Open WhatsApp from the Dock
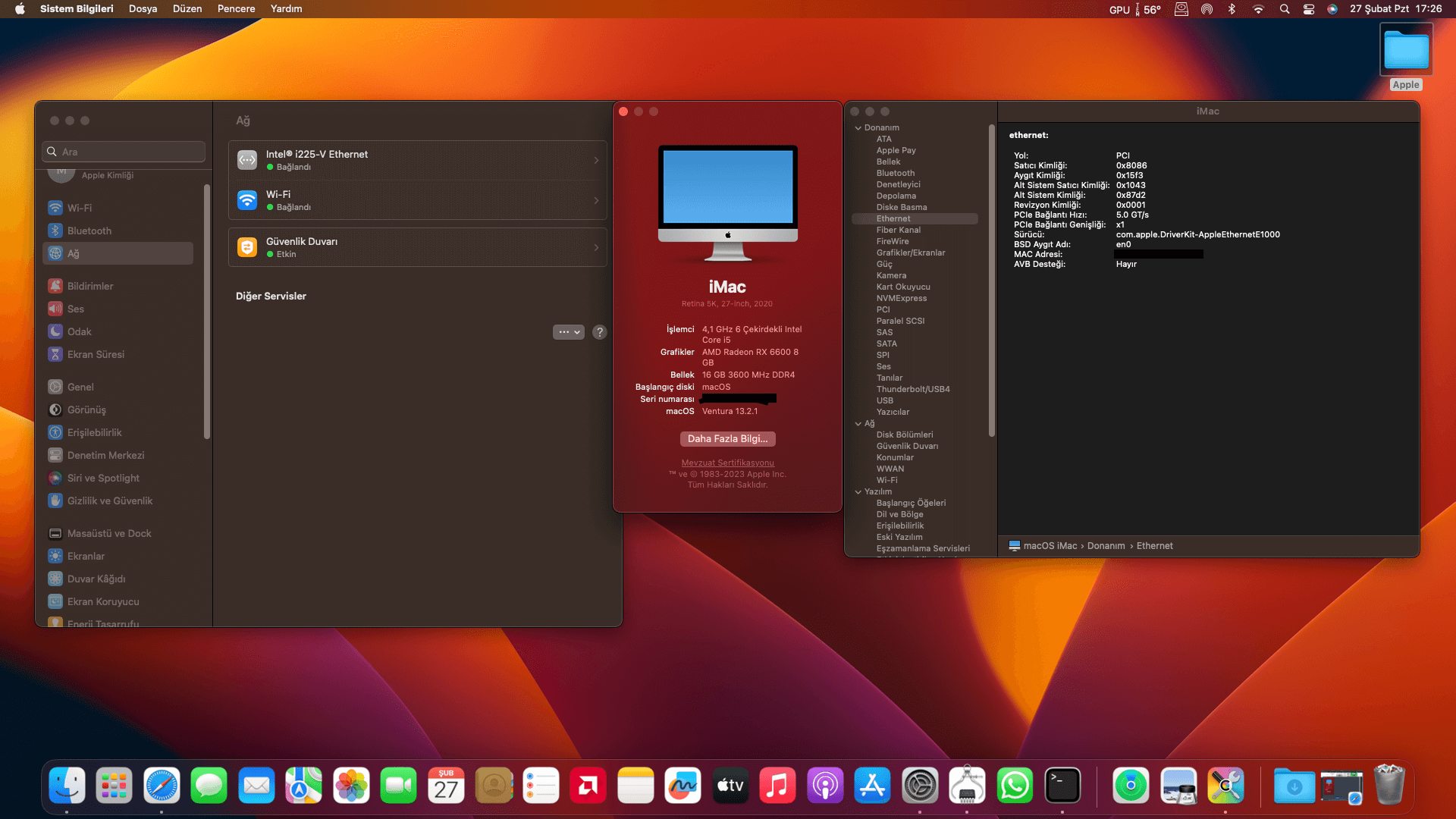Viewport: 1456px width, 819px height. 1015,786
